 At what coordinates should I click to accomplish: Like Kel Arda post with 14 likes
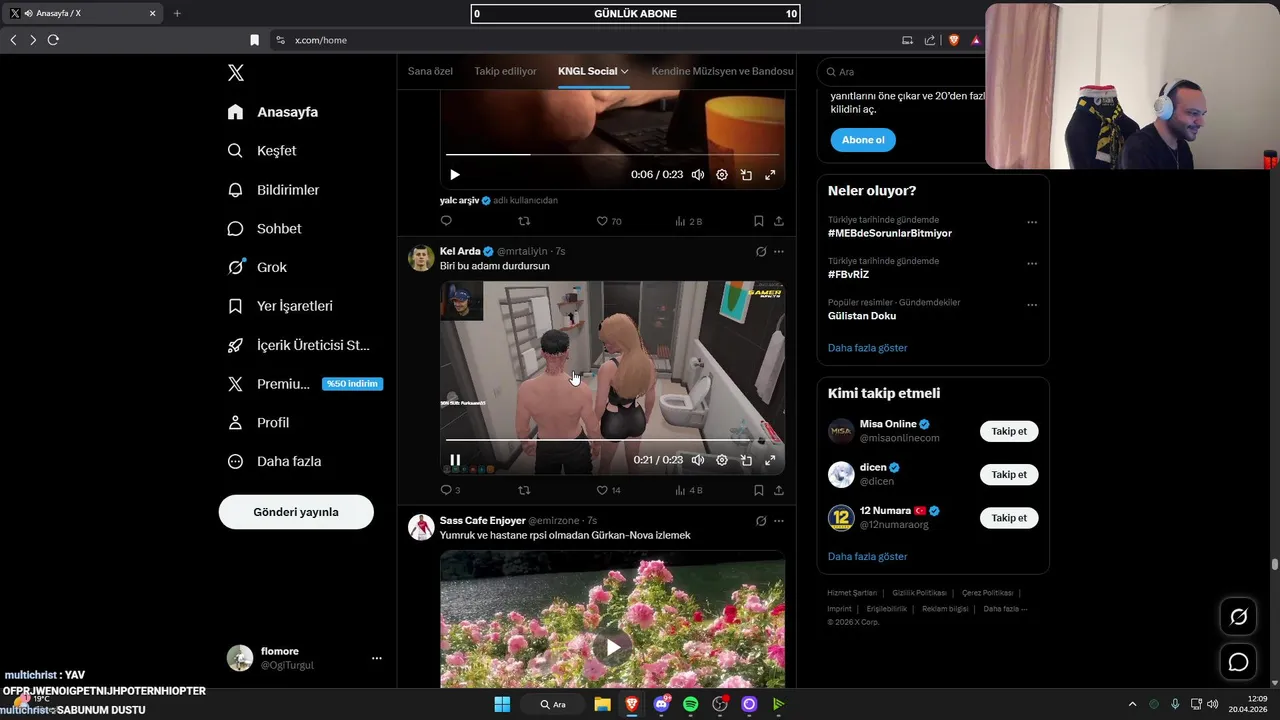tap(609, 490)
